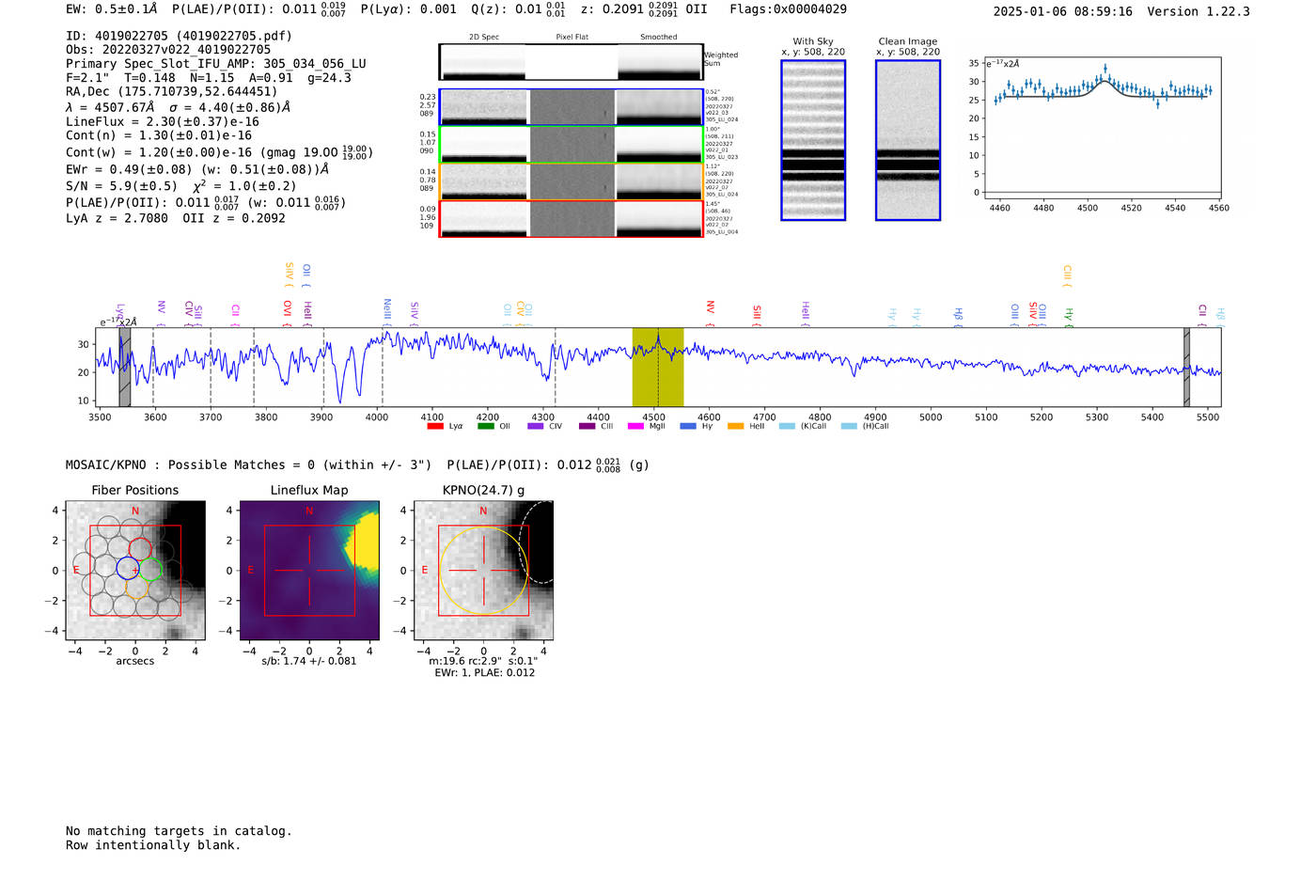Select the Weighted Sum 2D spectrum row
Screen dimensions: 1316x896
coord(571,62)
